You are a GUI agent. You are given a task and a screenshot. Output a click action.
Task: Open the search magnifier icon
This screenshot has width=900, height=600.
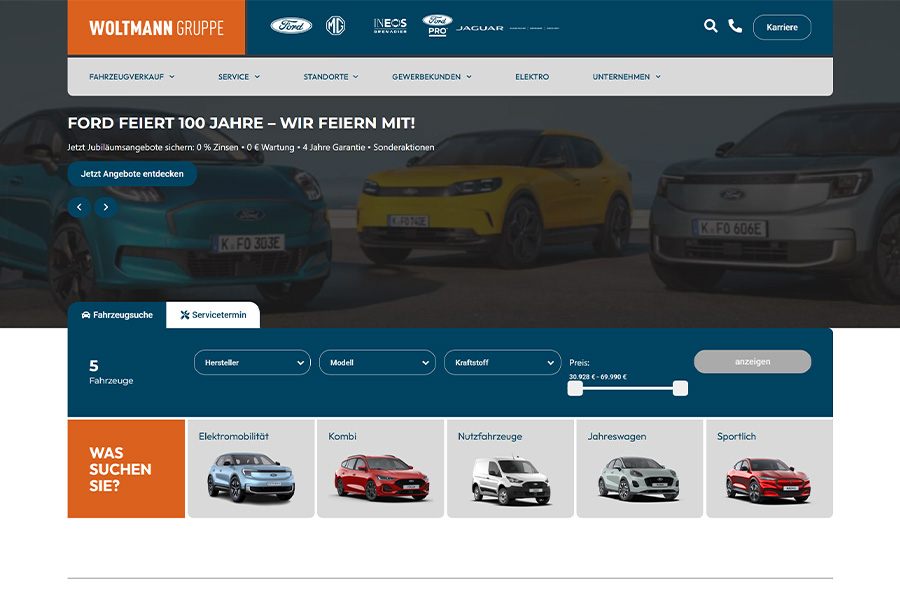tap(711, 26)
